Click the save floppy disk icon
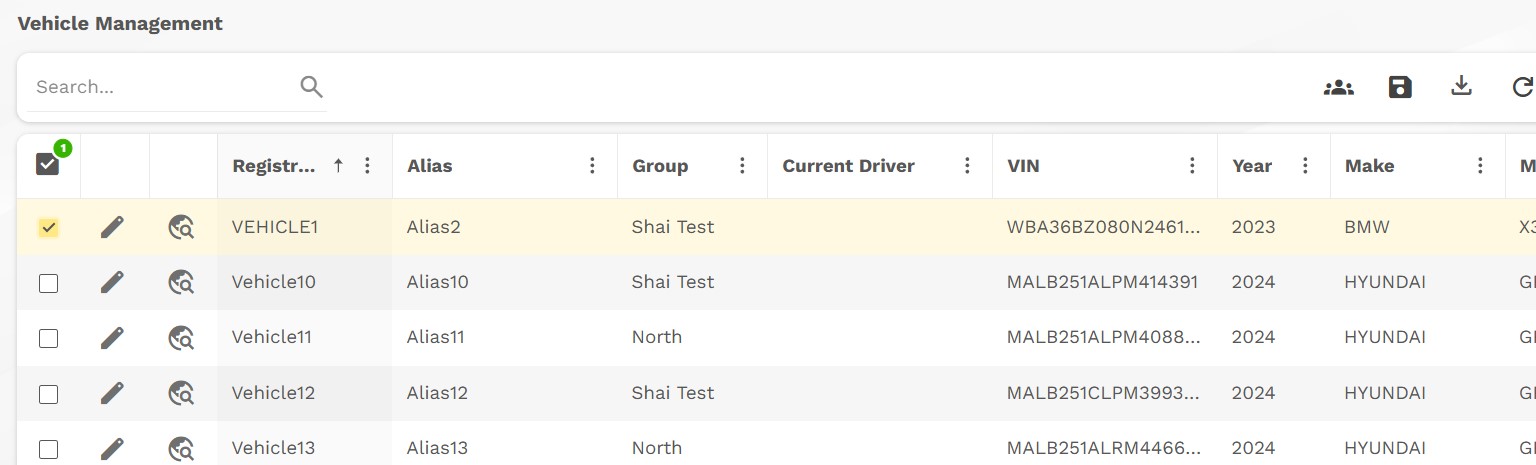Screen dimensions: 1536x465 [x=1400, y=87]
